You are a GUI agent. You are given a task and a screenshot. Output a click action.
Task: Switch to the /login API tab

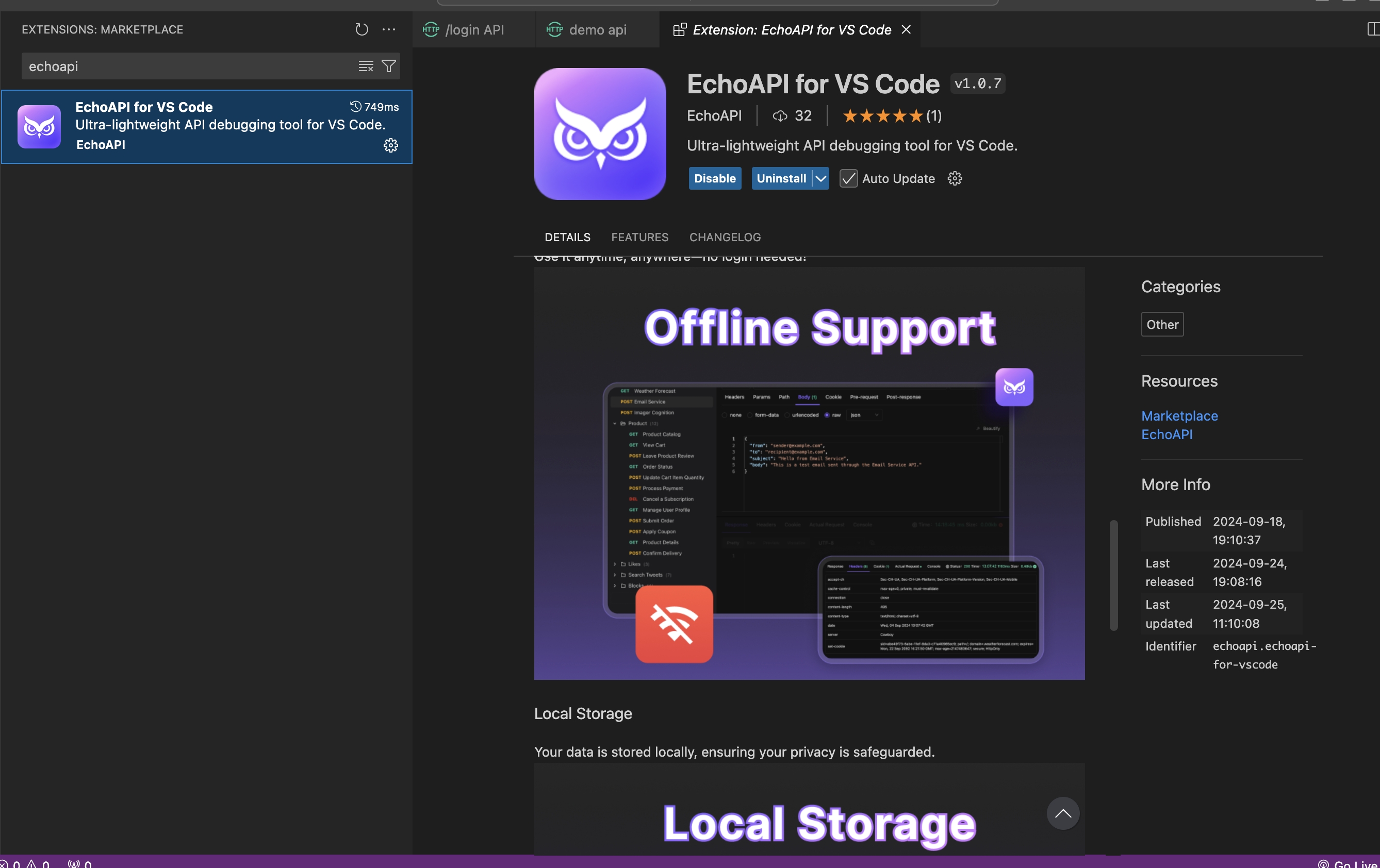click(474, 30)
